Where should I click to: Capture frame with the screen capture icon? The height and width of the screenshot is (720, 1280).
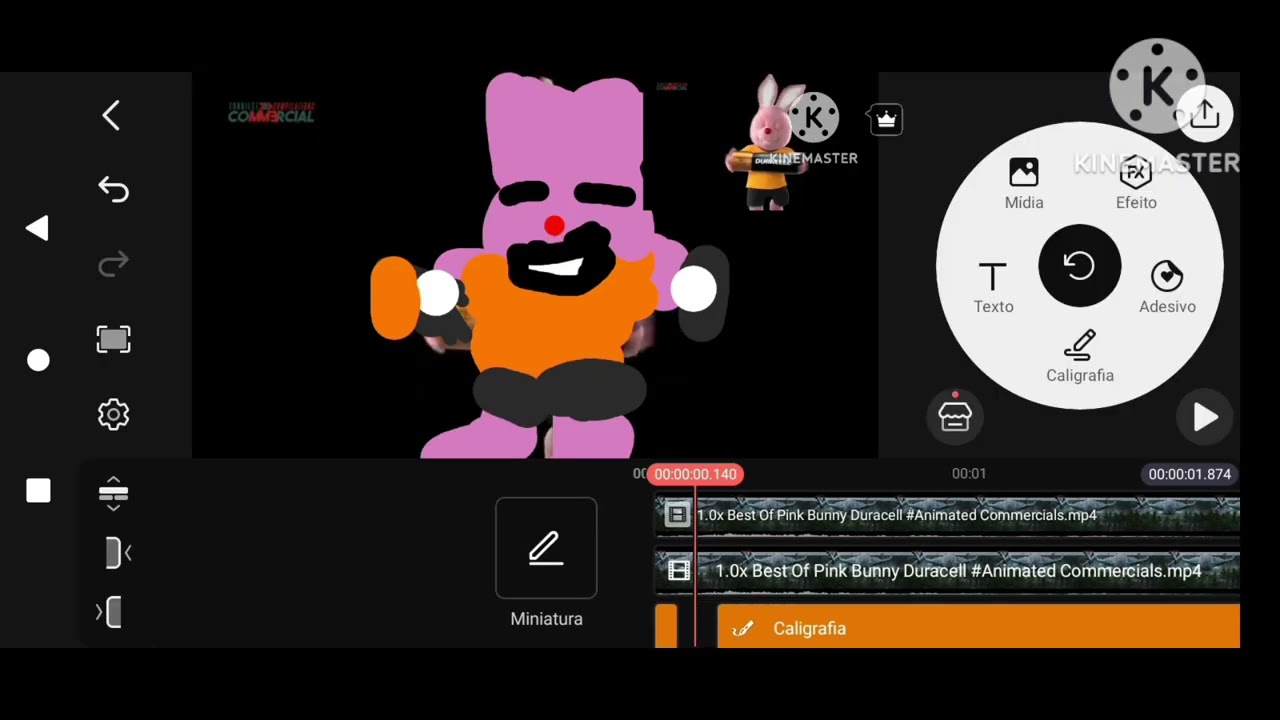pyautogui.click(x=113, y=339)
